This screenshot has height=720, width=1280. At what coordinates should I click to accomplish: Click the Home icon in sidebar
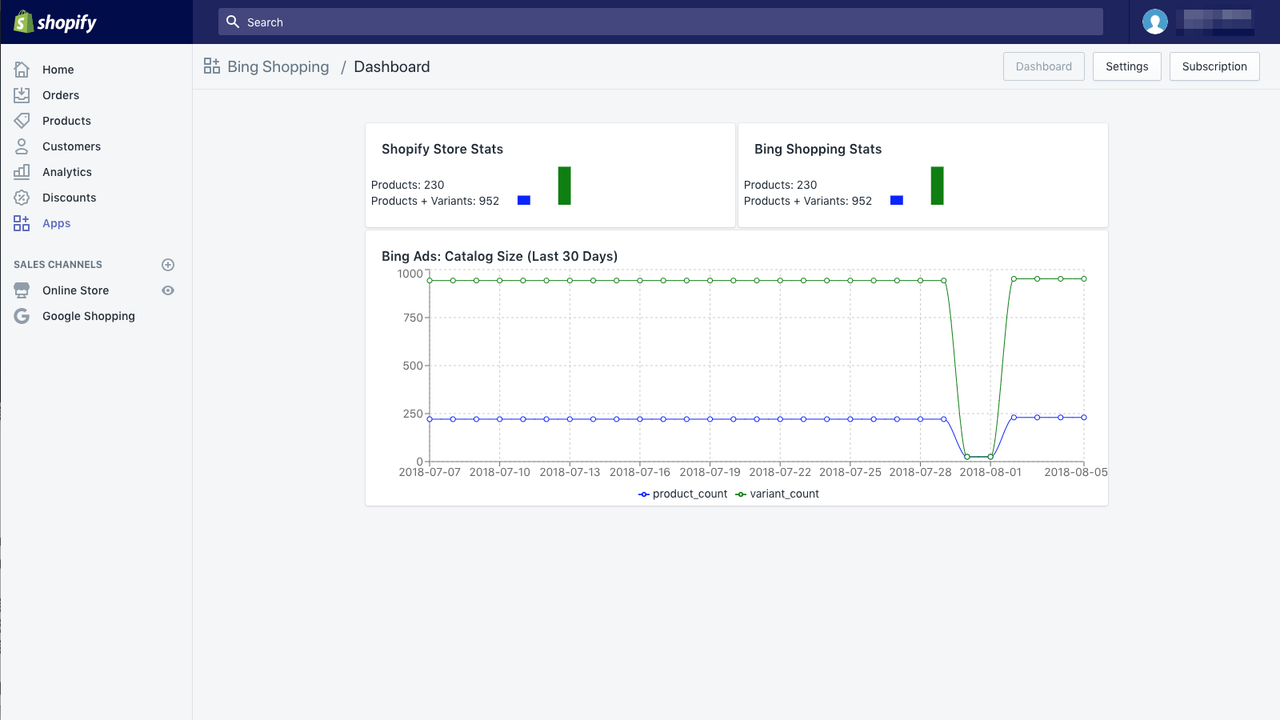[22, 70]
